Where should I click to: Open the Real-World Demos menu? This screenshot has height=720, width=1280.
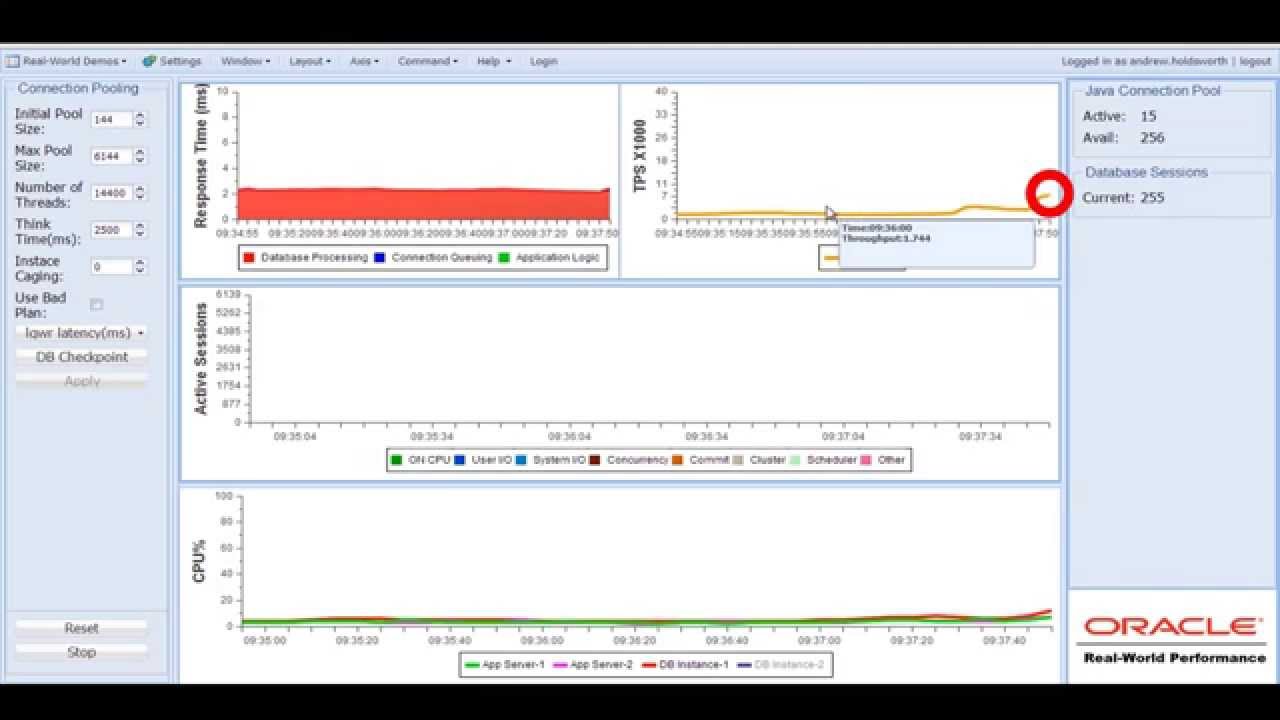[x=67, y=61]
